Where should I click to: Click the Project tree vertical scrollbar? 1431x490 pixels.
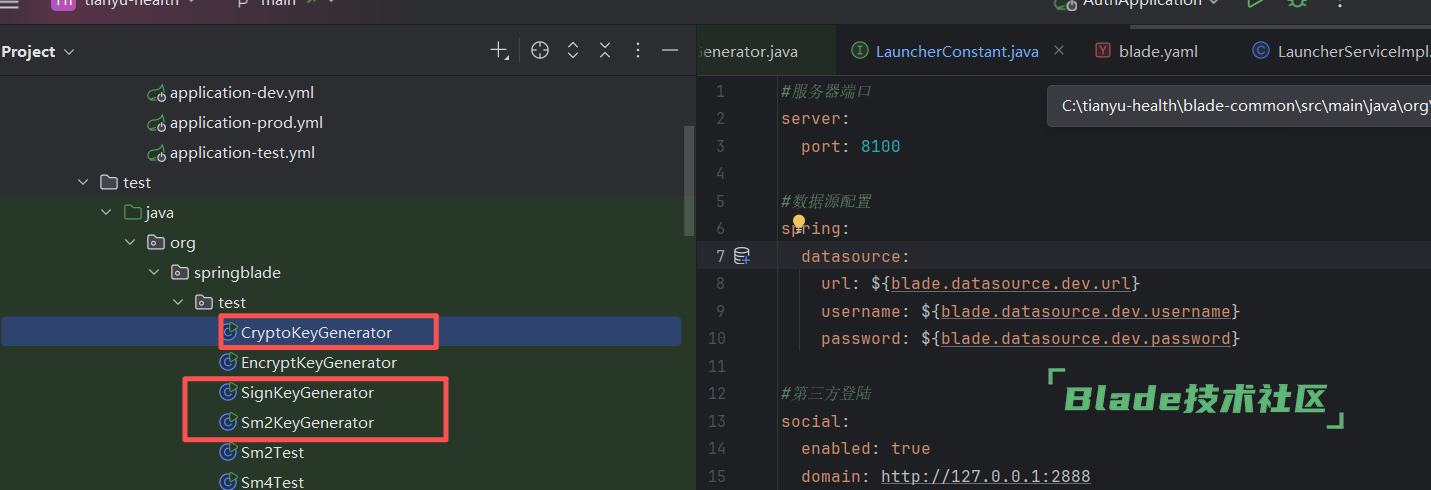(x=688, y=180)
